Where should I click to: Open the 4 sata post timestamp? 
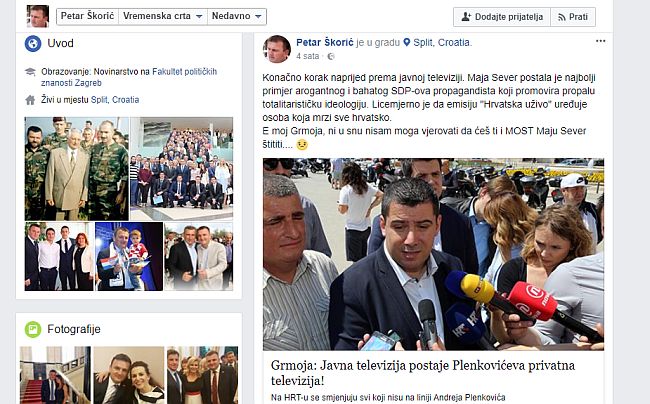coord(308,56)
